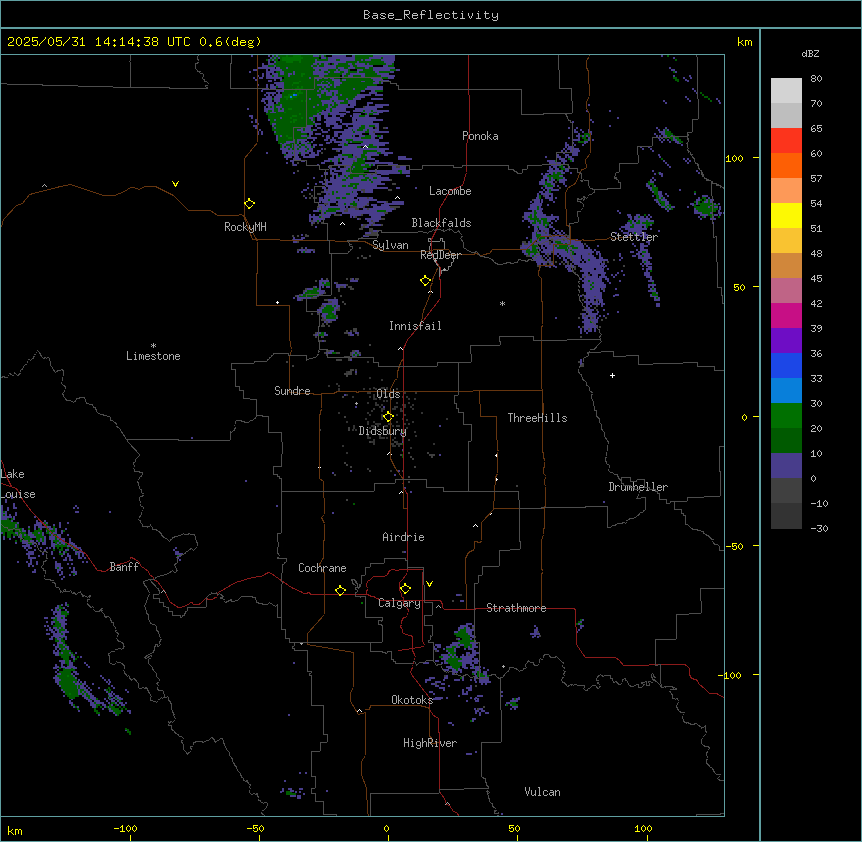
Task: Click the dBZ legend heading
Action: (810, 53)
